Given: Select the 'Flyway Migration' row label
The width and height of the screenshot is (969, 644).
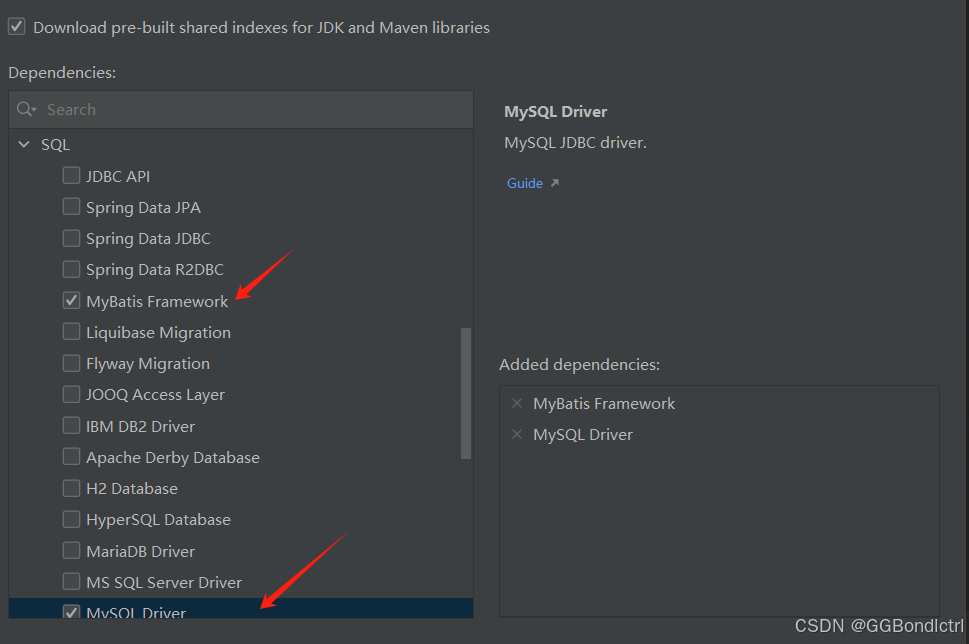Looking at the screenshot, I should 148,364.
